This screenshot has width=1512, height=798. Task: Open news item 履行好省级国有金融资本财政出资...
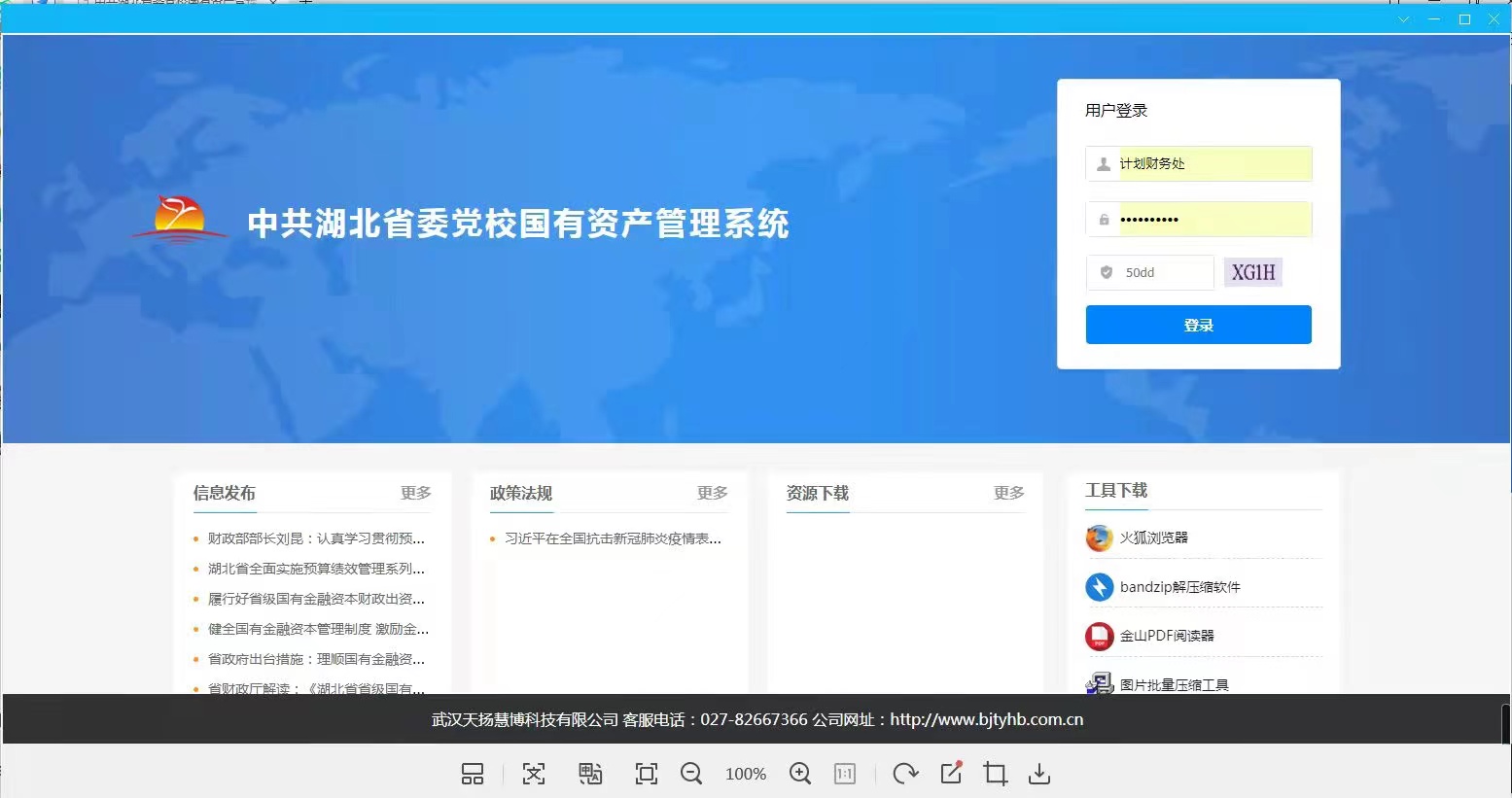316,599
